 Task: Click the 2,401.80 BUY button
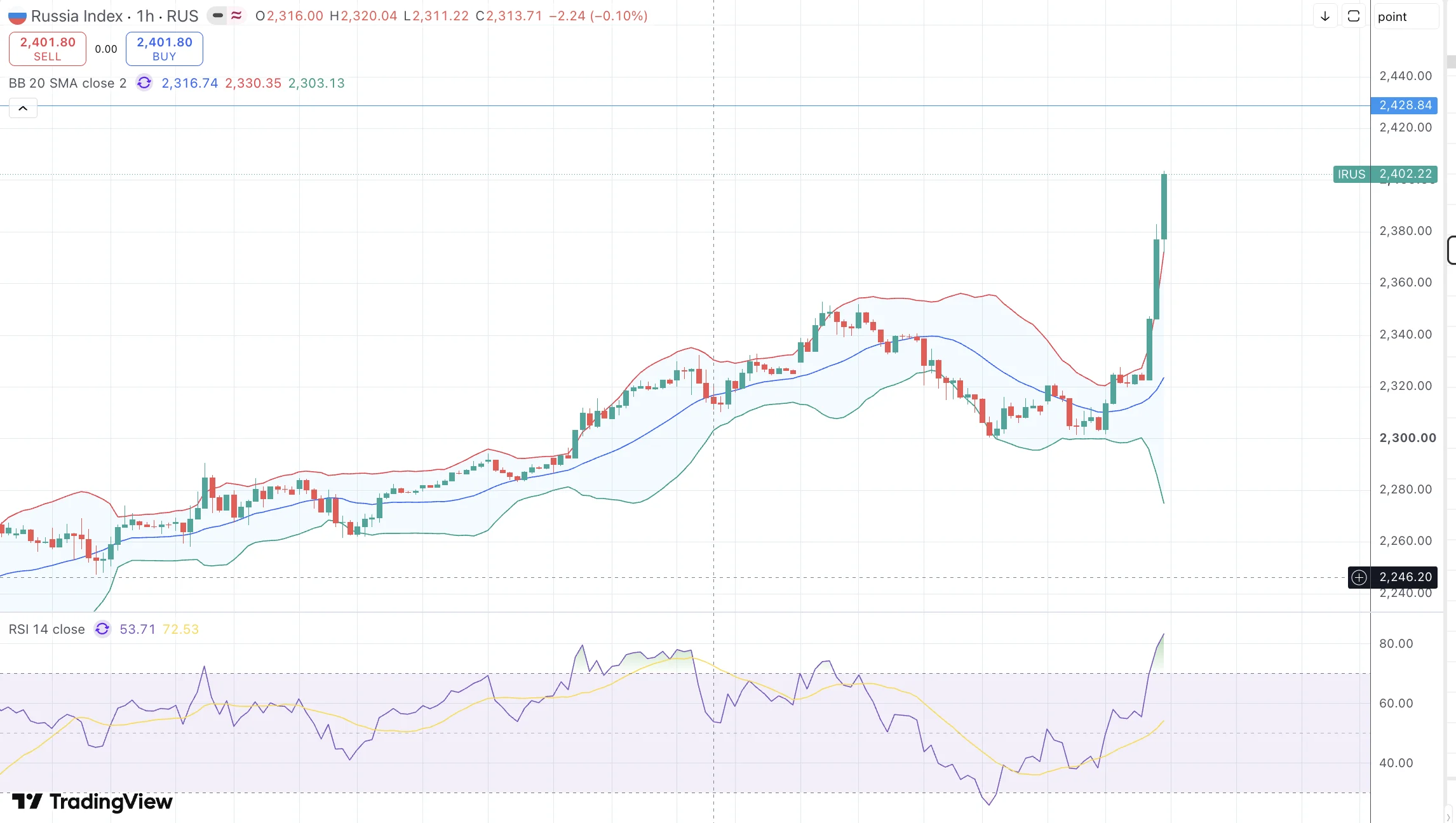(x=165, y=49)
